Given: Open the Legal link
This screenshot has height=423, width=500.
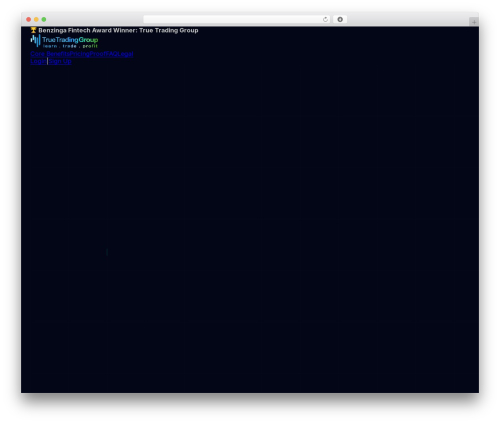Looking at the screenshot, I should click(126, 54).
